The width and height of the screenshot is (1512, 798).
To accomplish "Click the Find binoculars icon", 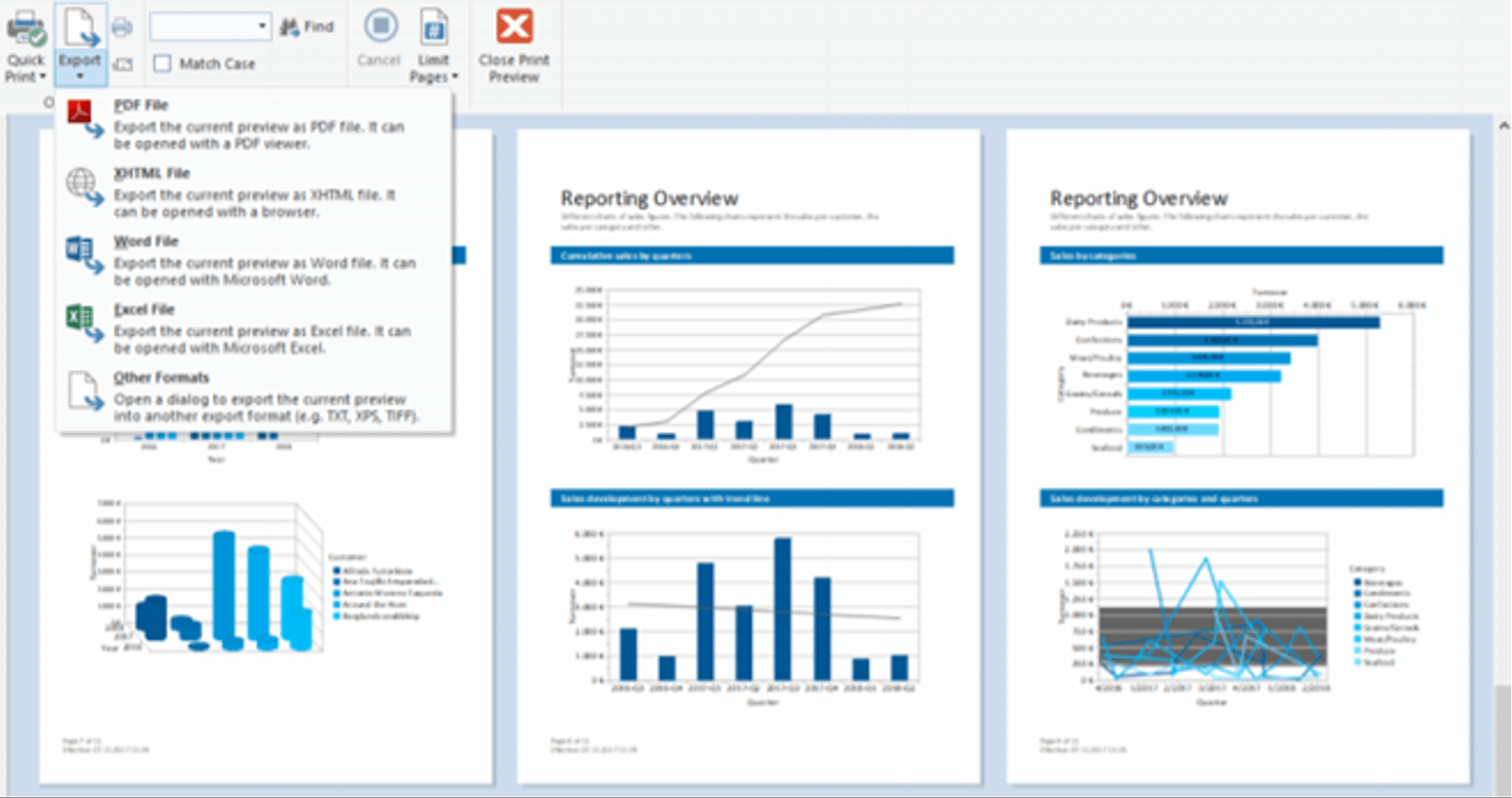I will 290,27.
